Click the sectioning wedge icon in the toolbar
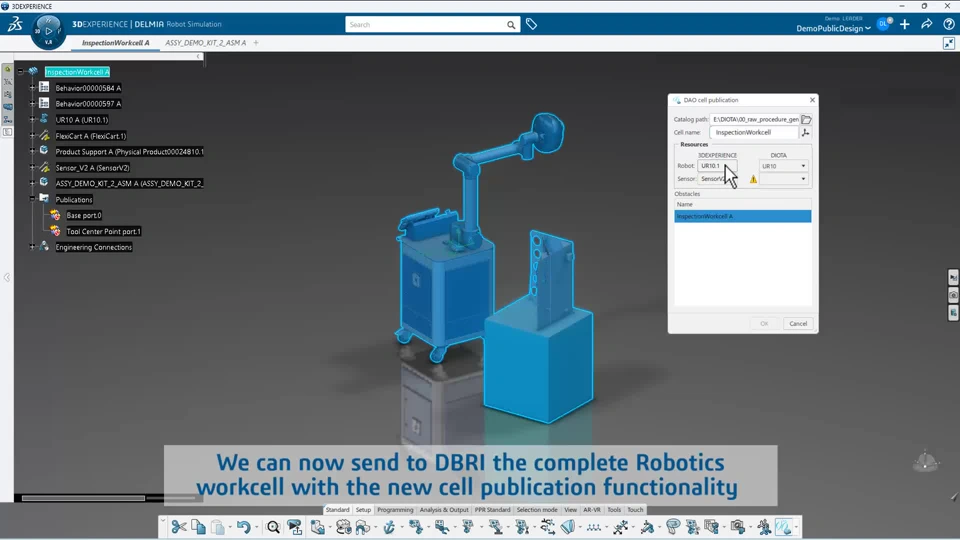 [x=568, y=527]
